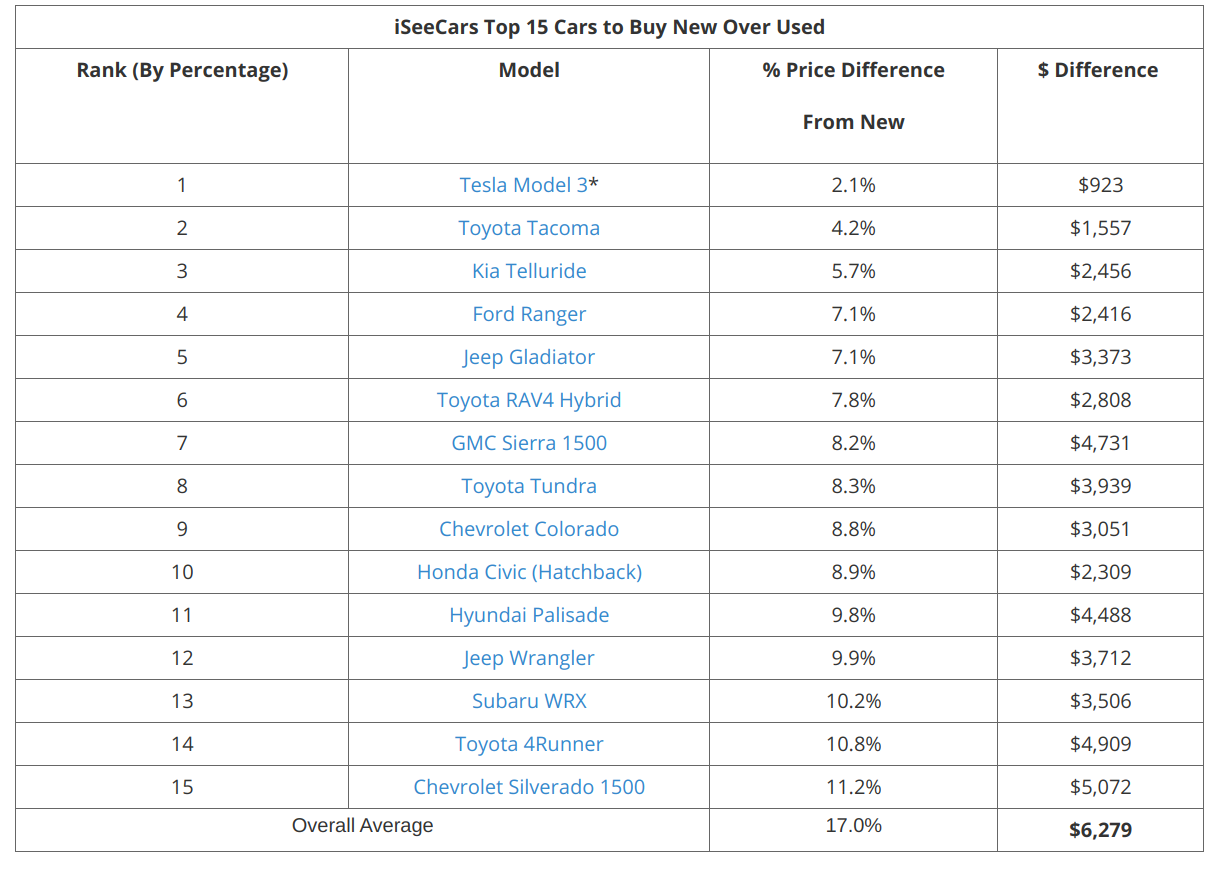Image resolution: width=1230 pixels, height=870 pixels.
Task: Click the Toyota RAV4 Hybrid link
Action: [x=529, y=400]
